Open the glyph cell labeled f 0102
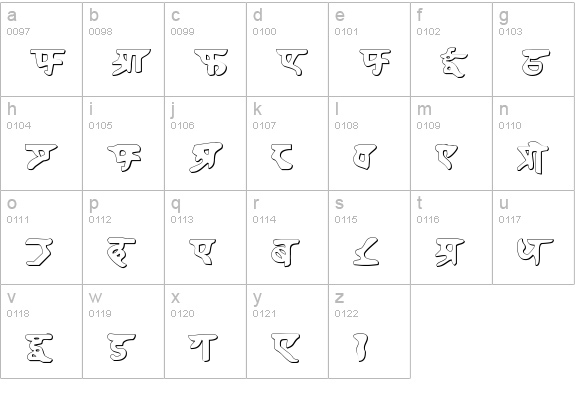Viewport: 575px width, 414px height. point(451,50)
